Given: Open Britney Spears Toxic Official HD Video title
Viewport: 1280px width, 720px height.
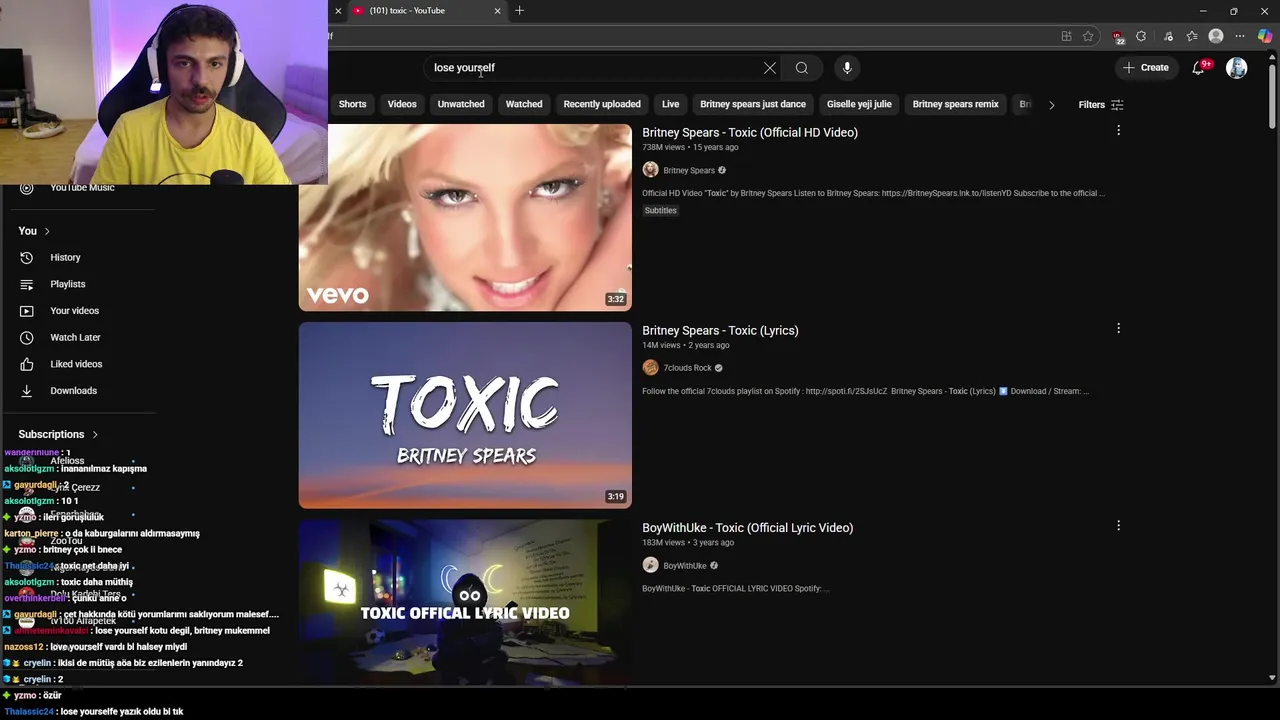Looking at the screenshot, I should point(750,132).
